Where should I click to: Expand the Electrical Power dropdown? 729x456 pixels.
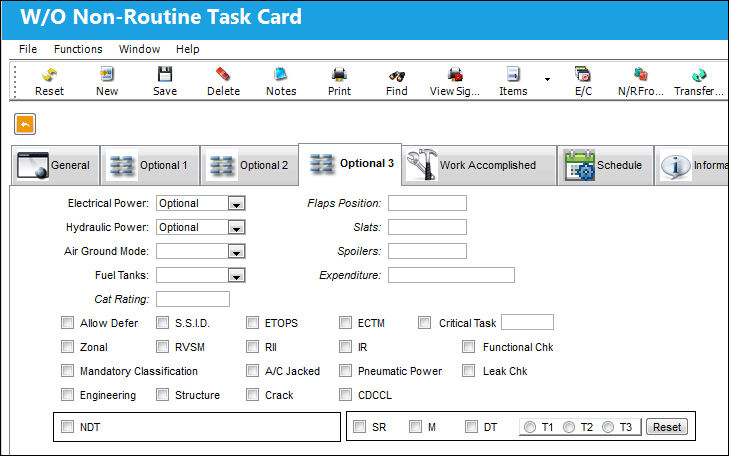[236, 204]
